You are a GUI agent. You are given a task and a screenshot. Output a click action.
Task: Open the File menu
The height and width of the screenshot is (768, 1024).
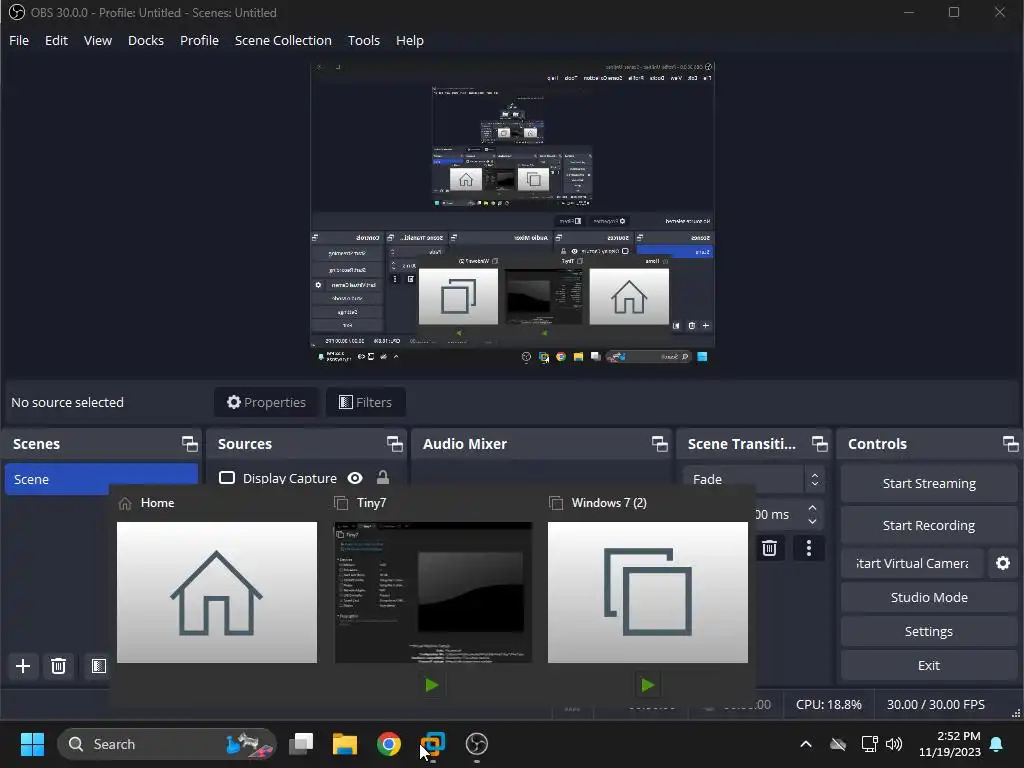coord(19,40)
